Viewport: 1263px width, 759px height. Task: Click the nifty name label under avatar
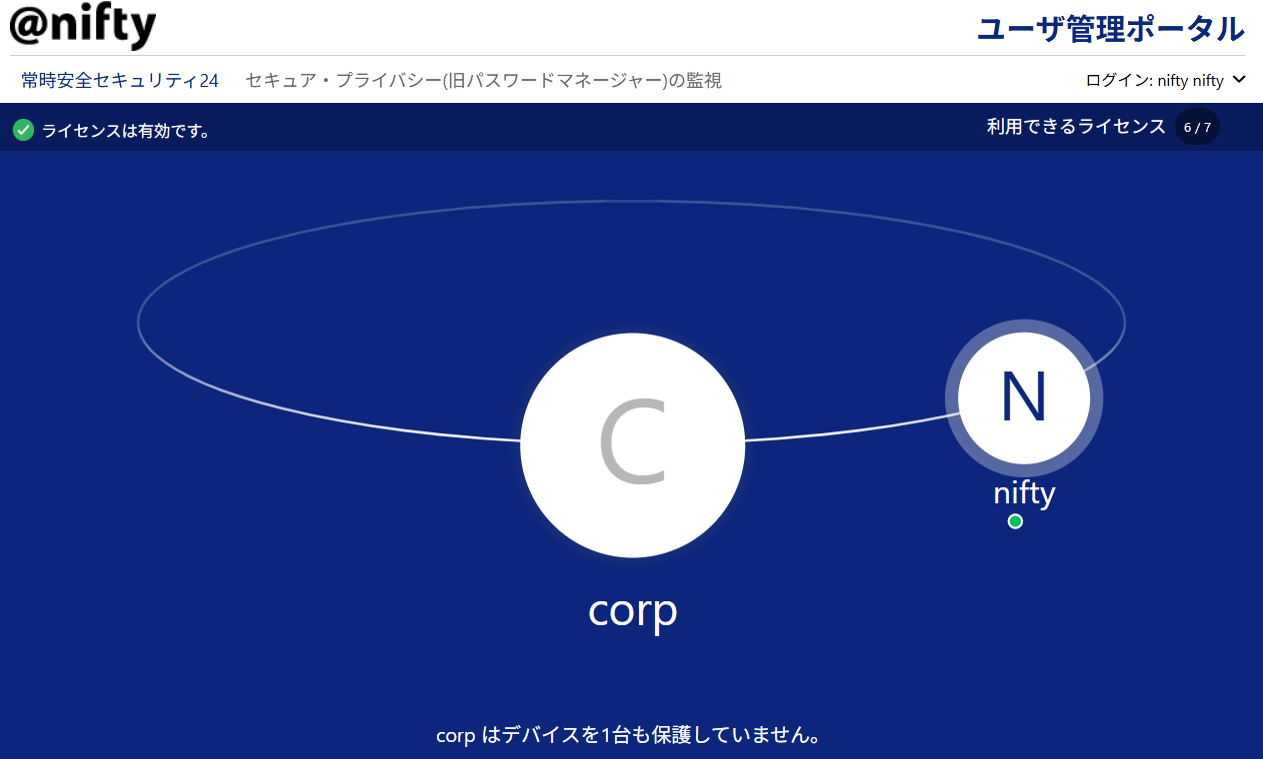tap(1024, 493)
